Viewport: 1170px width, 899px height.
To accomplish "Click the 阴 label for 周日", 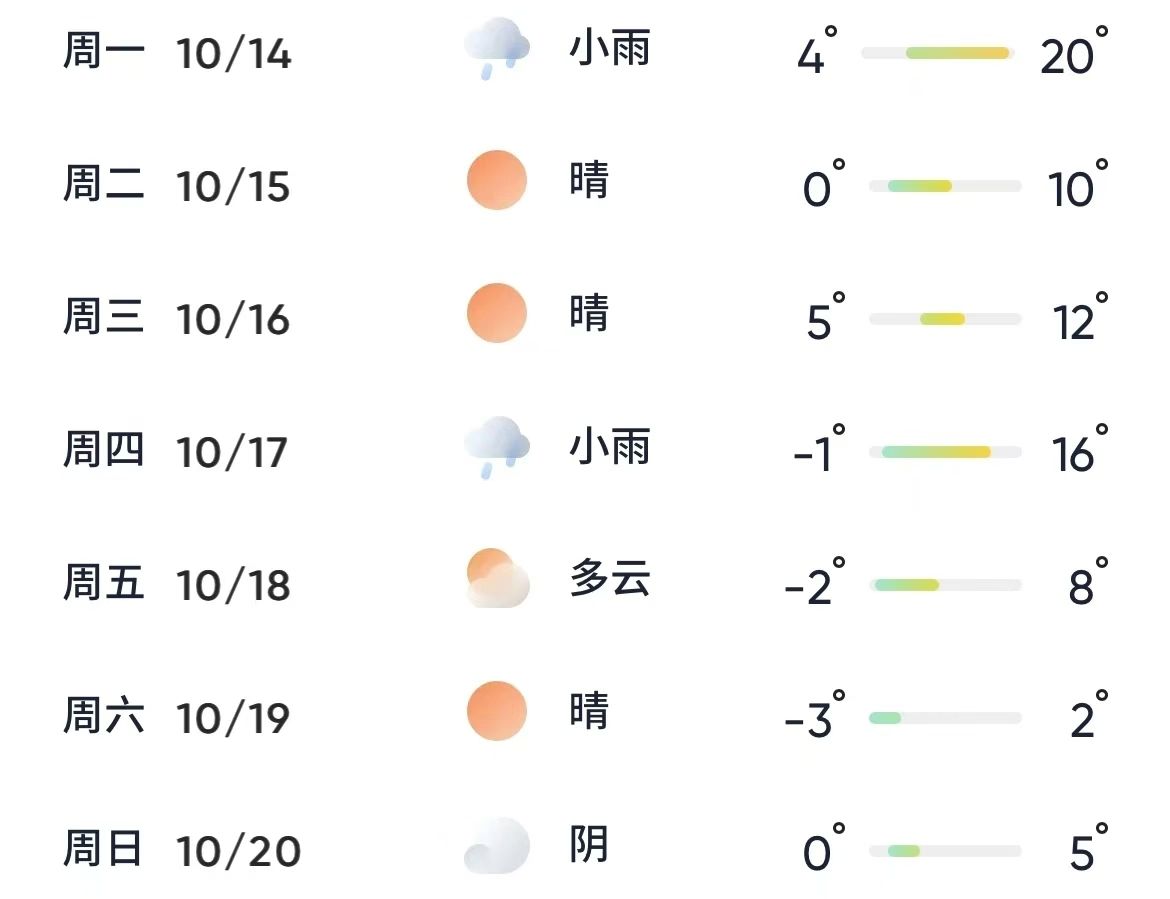I will [x=589, y=845].
